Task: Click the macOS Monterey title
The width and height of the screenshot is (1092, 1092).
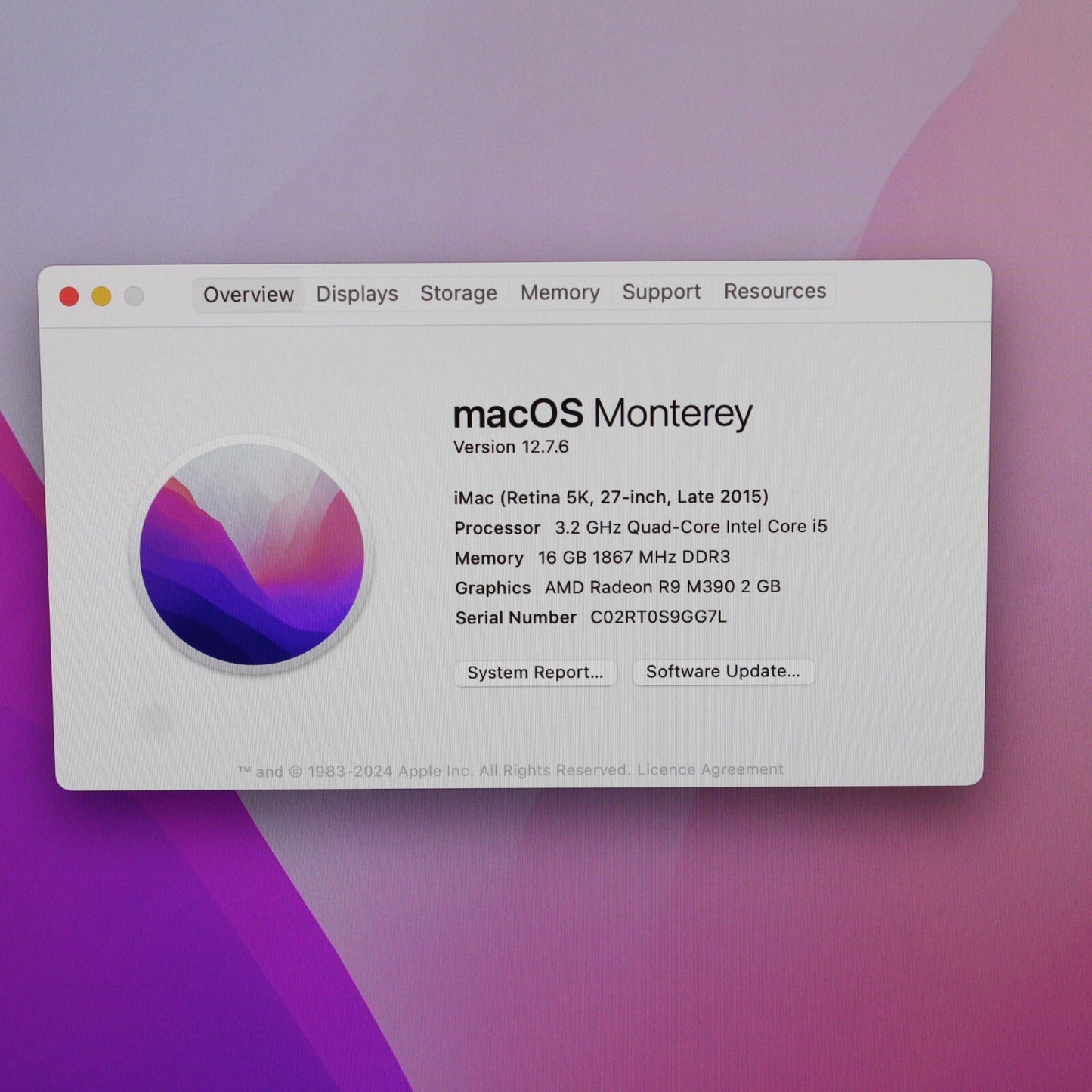Action: click(x=602, y=413)
